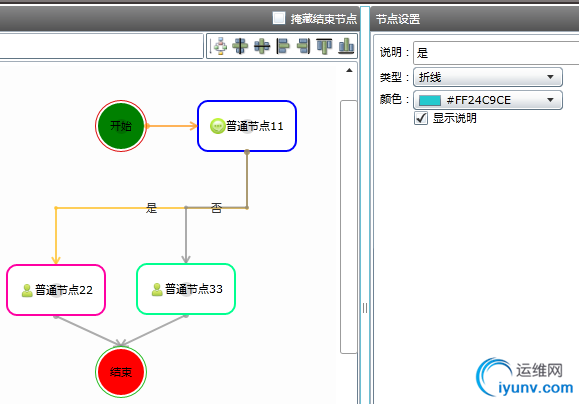Align selected nodes to right edge
The image size is (579, 404).
pyautogui.click(x=304, y=46)
